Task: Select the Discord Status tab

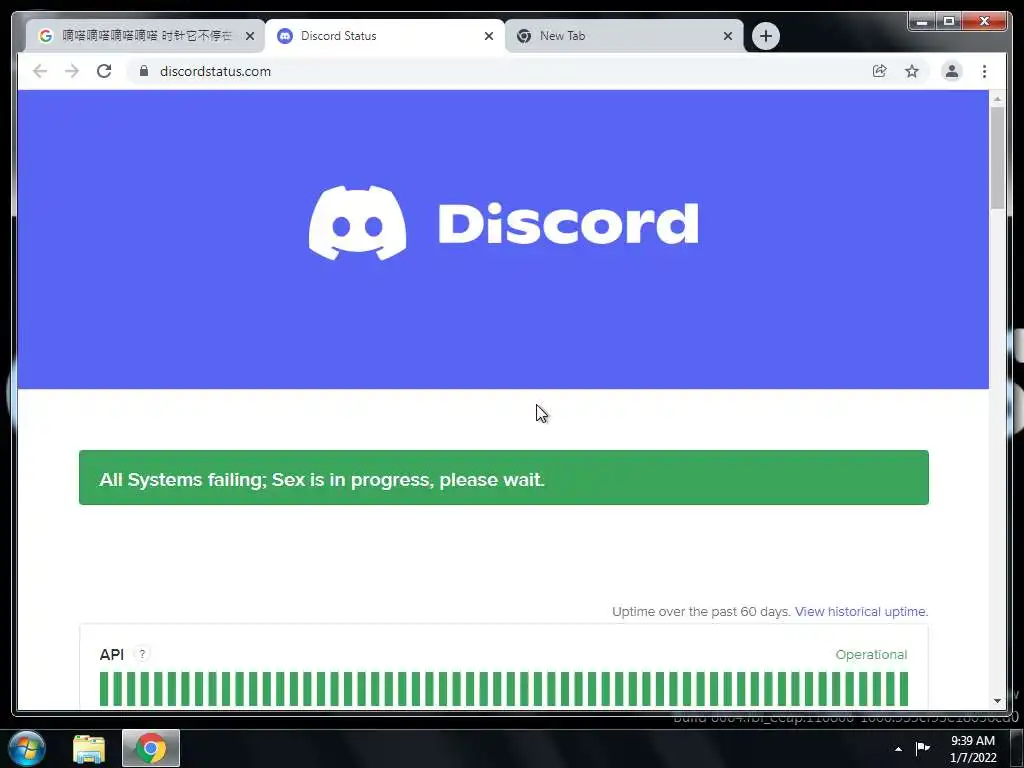Action: tap(384, 36)
